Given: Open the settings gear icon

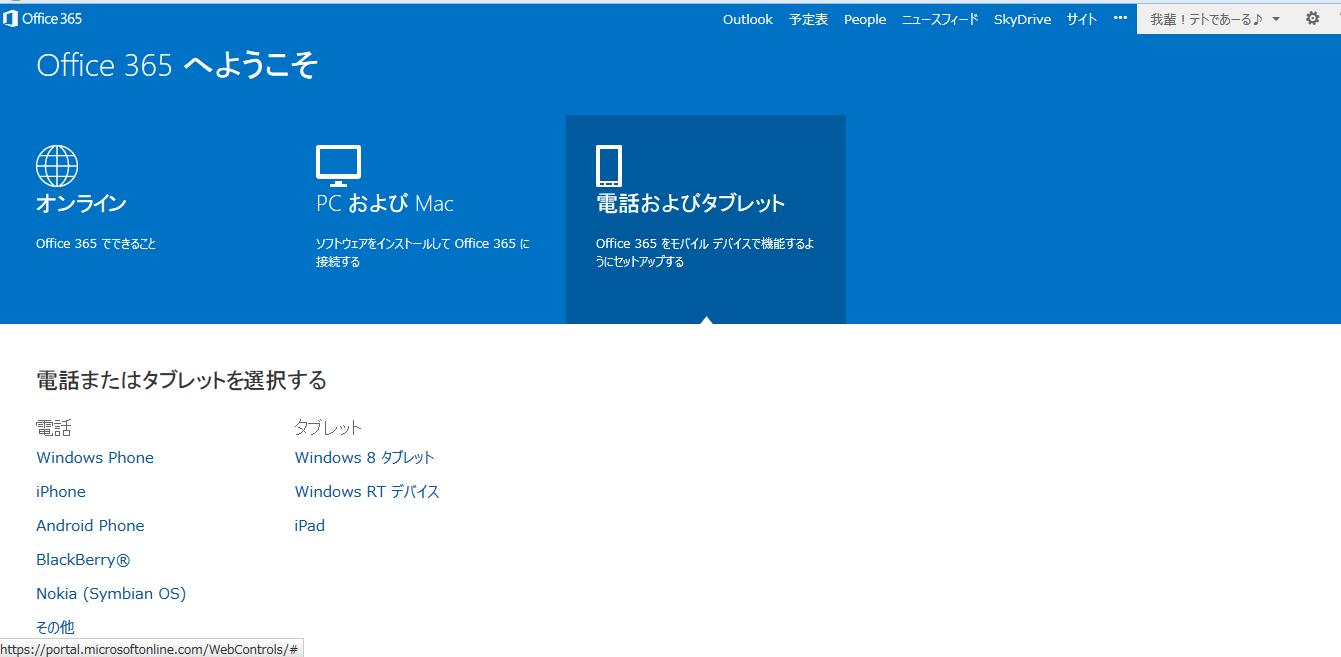Looking at the screenshot, I should (1313, 19).
